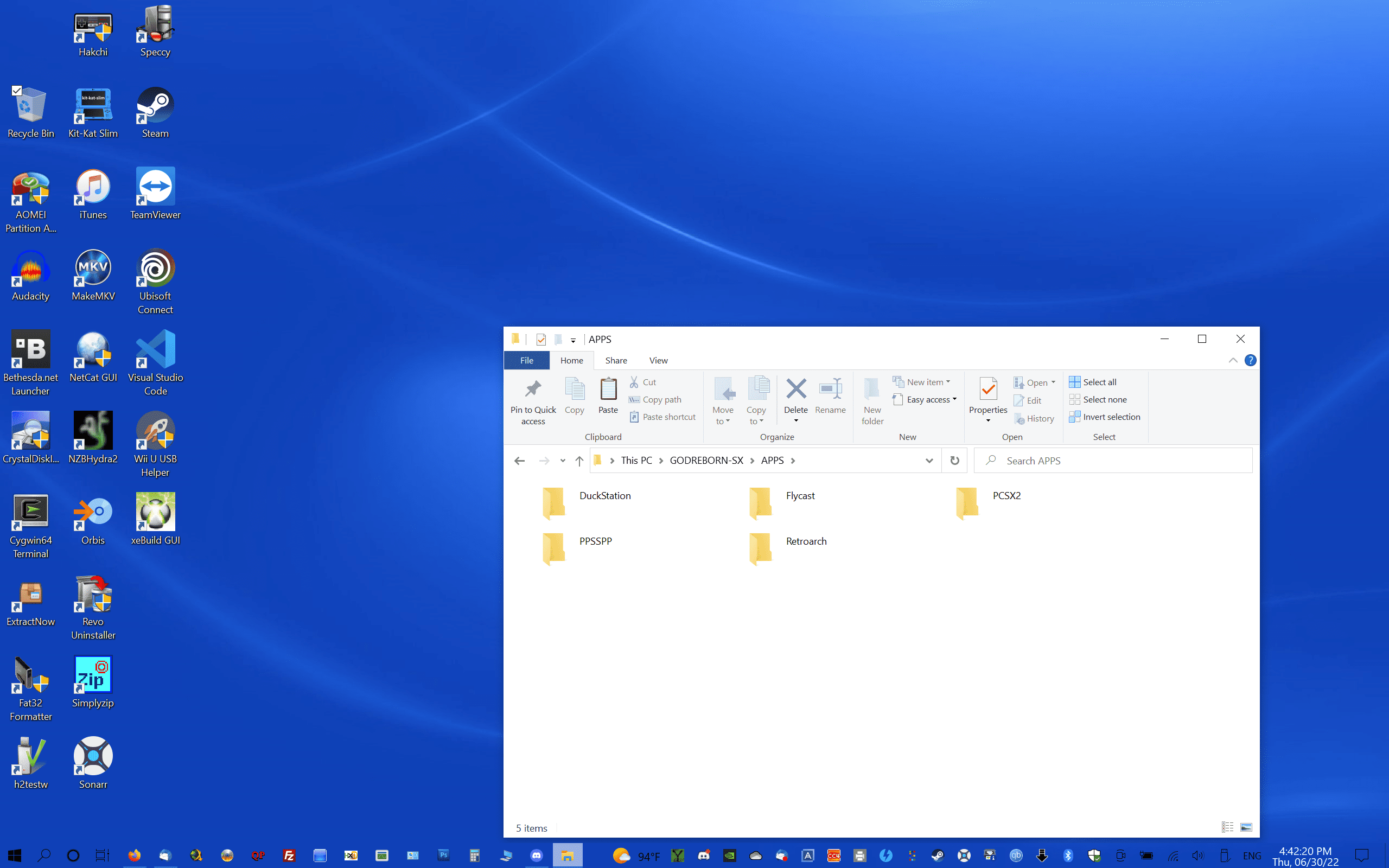Image resolution: width=1389 pixels, height=868 pixels.
Task: Click Pin to Quick access in ribbon
Action: tap(533, 402)
